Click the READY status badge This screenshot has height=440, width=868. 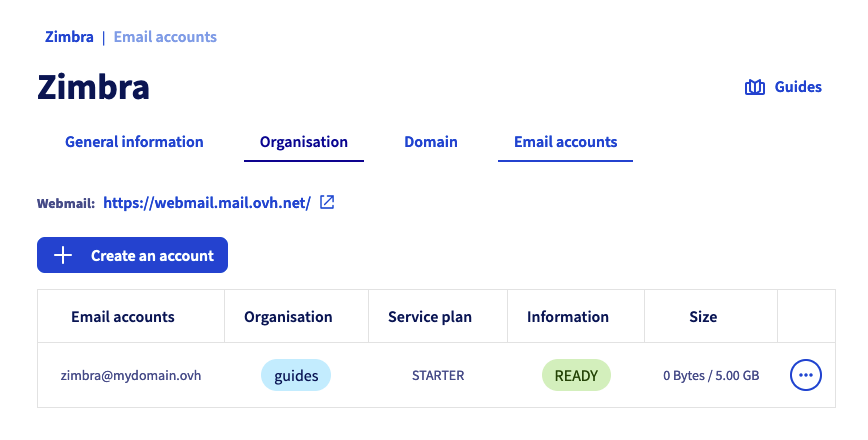click(576, 375)
